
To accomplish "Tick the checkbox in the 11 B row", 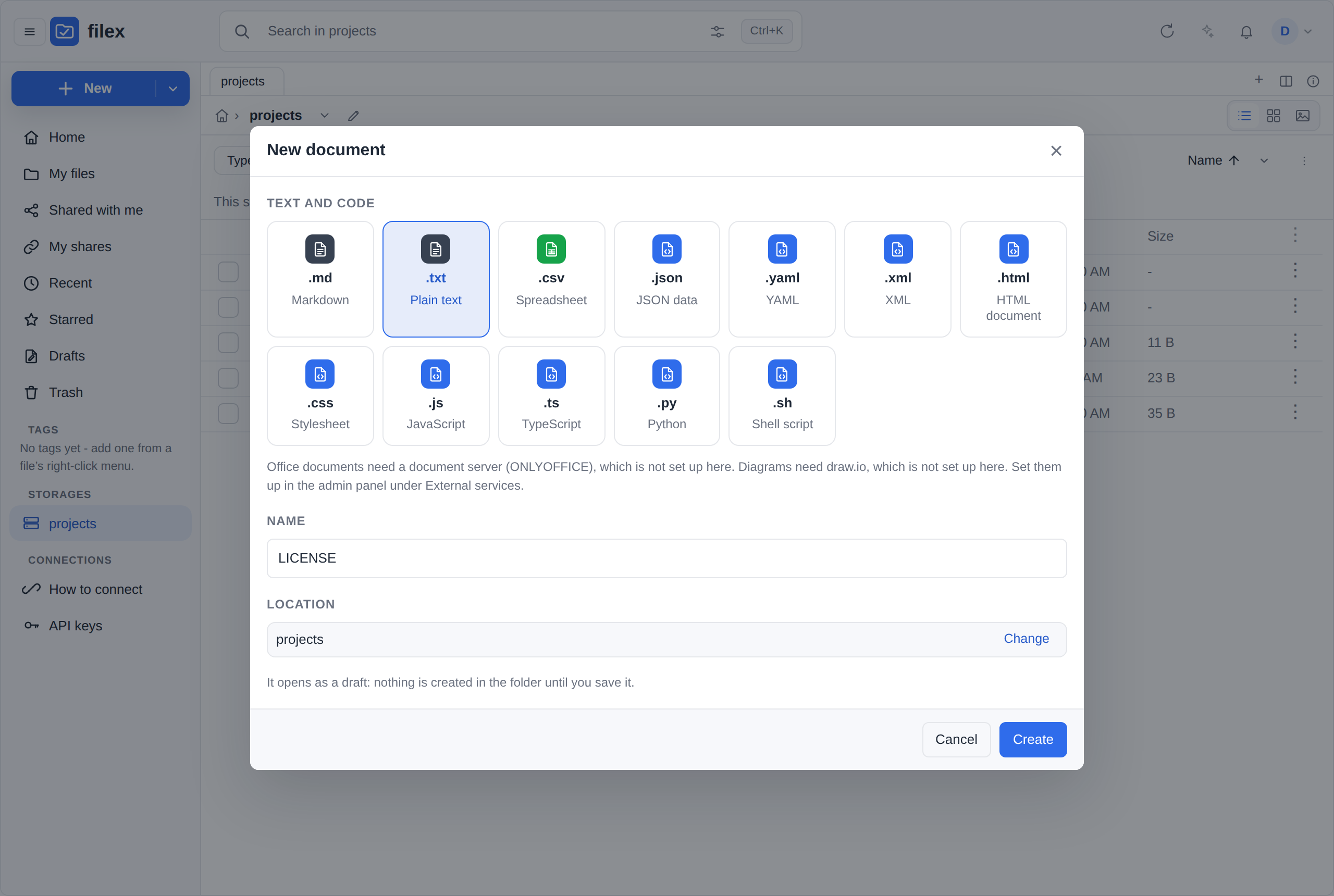I will 228,342.
